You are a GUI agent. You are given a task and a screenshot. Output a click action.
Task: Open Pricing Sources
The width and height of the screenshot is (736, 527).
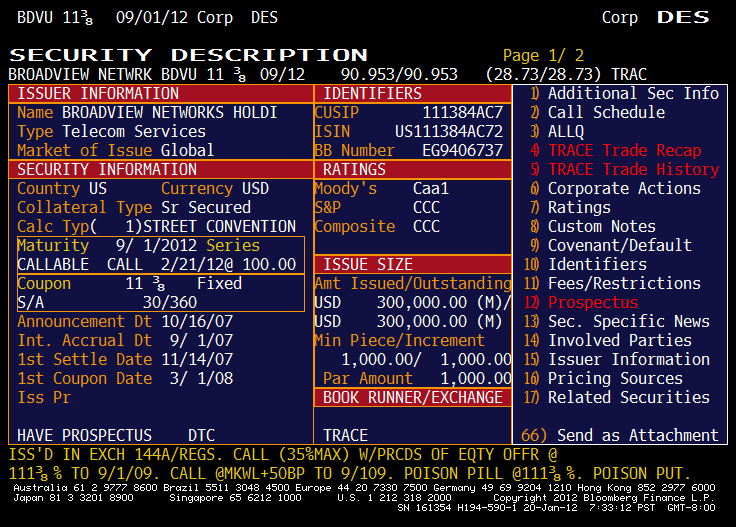603,379
